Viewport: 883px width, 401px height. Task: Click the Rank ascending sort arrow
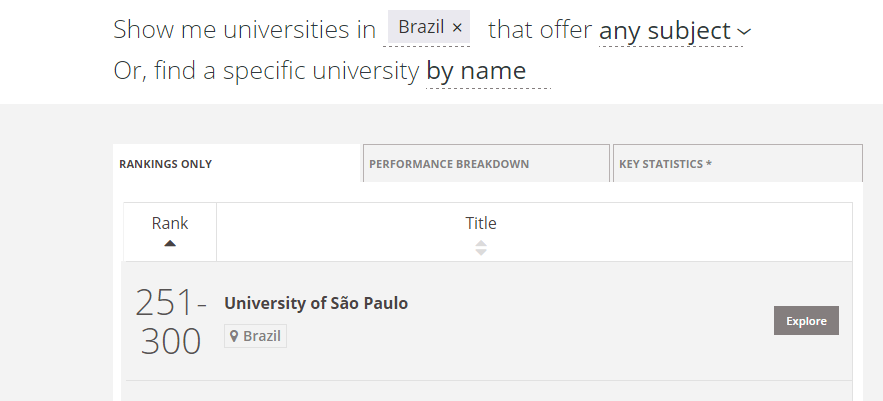(x=170, y=243)
